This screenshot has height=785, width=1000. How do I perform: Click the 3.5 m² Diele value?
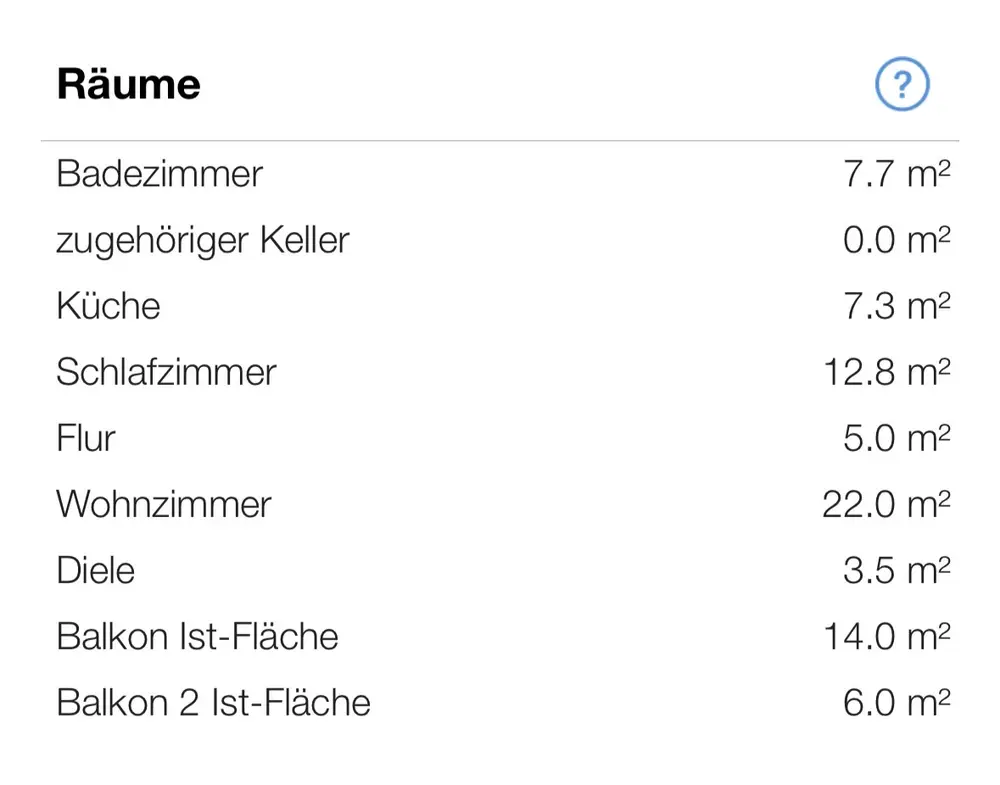[896, 570]
